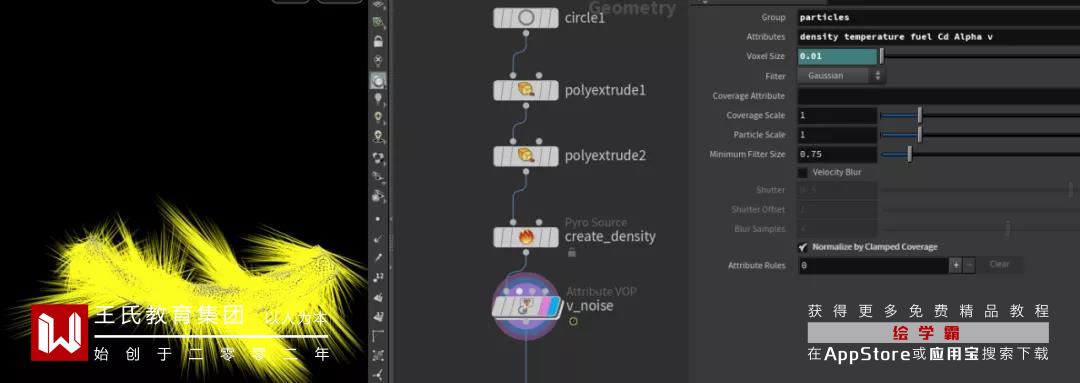The image size is (1080, 383).
Task: Click the v_noise node label
Action: [590, 306]
